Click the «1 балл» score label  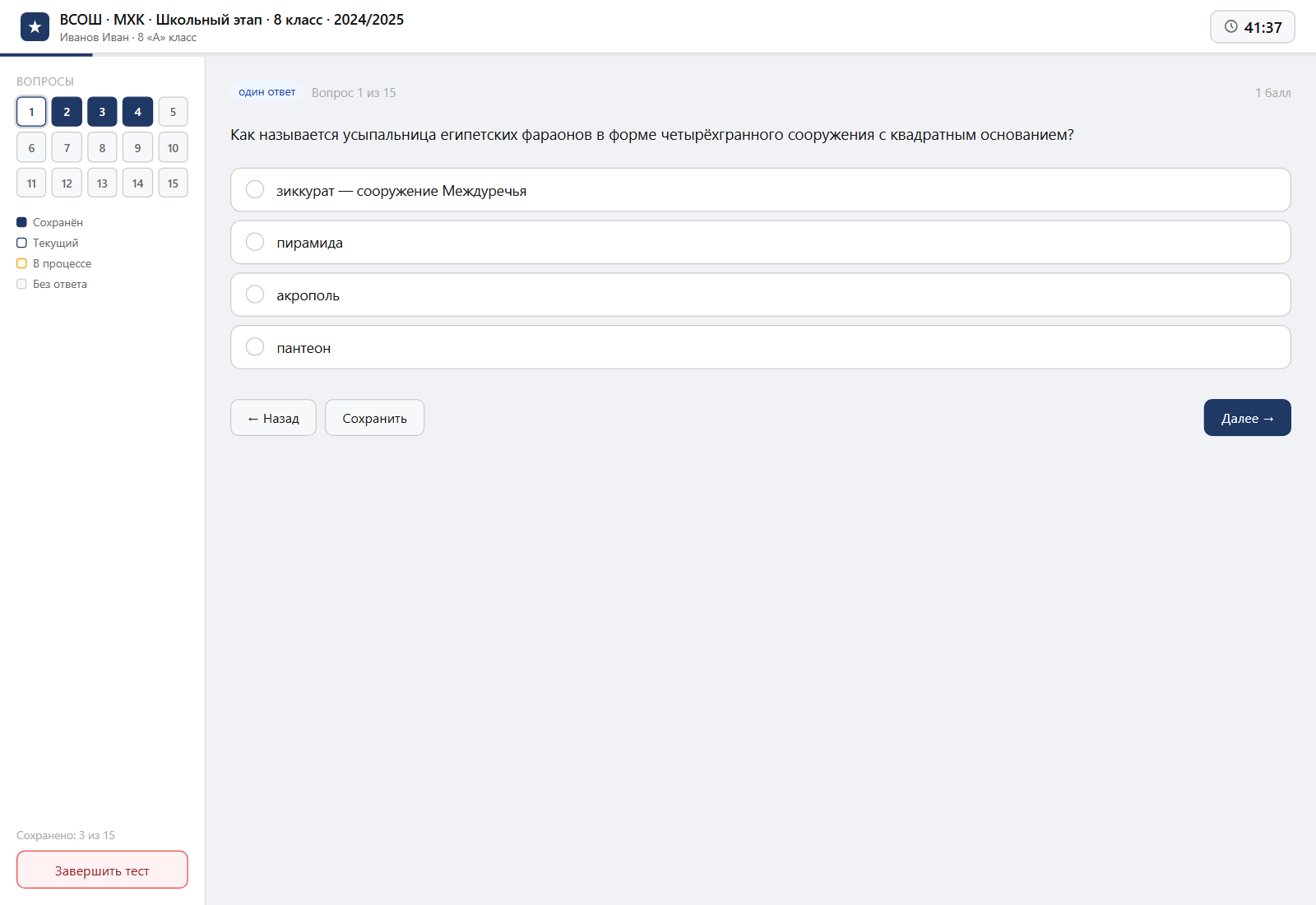coord(1272,93)
